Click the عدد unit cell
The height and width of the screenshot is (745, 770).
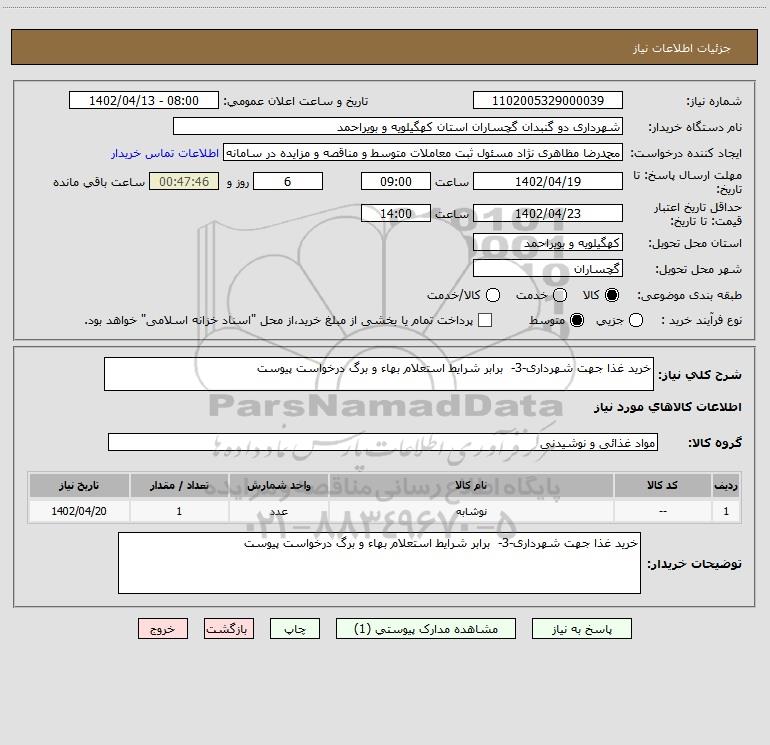278,511
